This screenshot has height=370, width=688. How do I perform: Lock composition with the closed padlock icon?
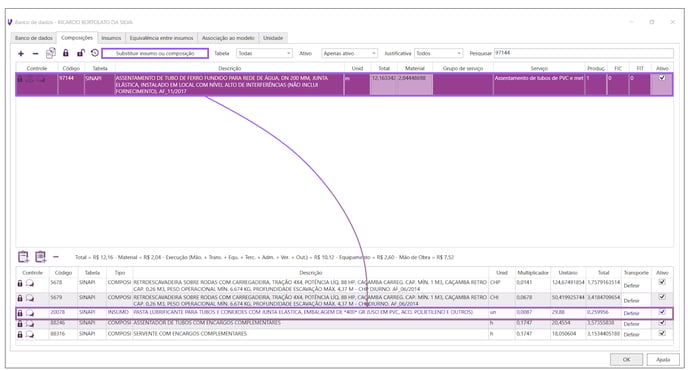point(66,53)
